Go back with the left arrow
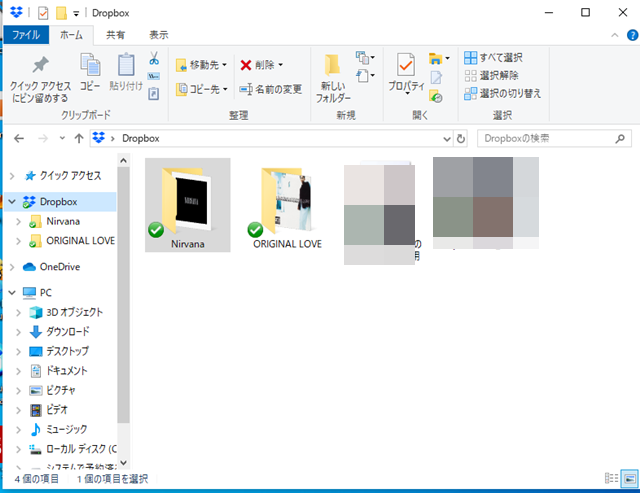The height and width of the screenshot is (493, 640). point(19,139)
